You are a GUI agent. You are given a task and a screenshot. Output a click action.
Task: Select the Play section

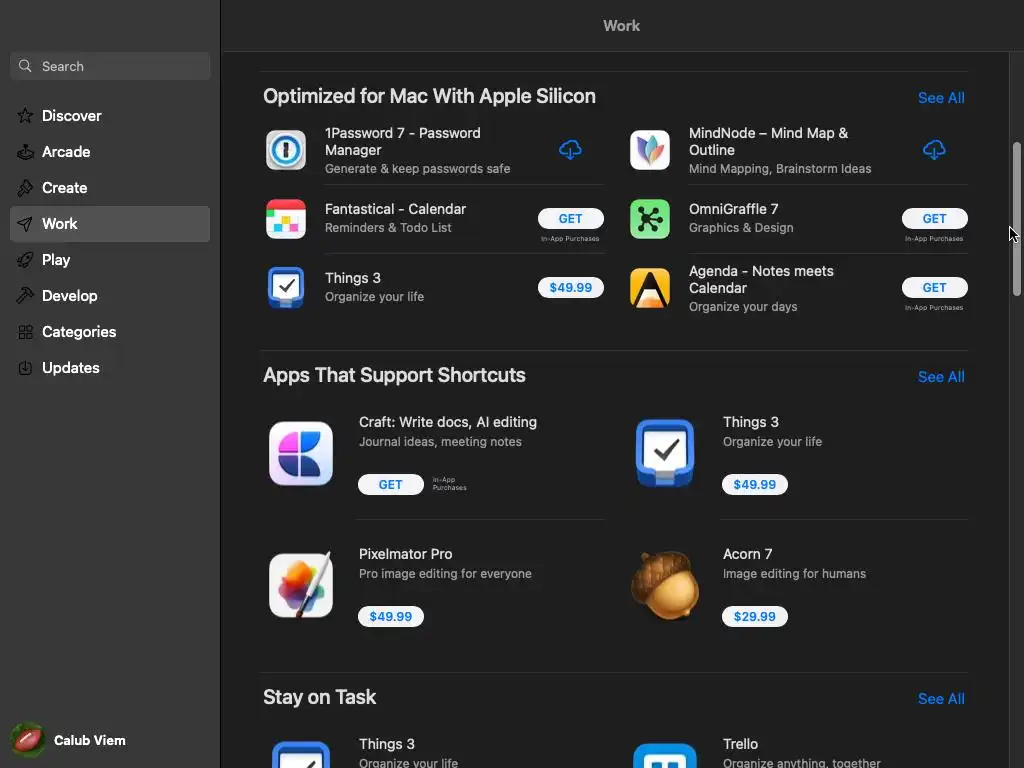(x=110, y=260)
